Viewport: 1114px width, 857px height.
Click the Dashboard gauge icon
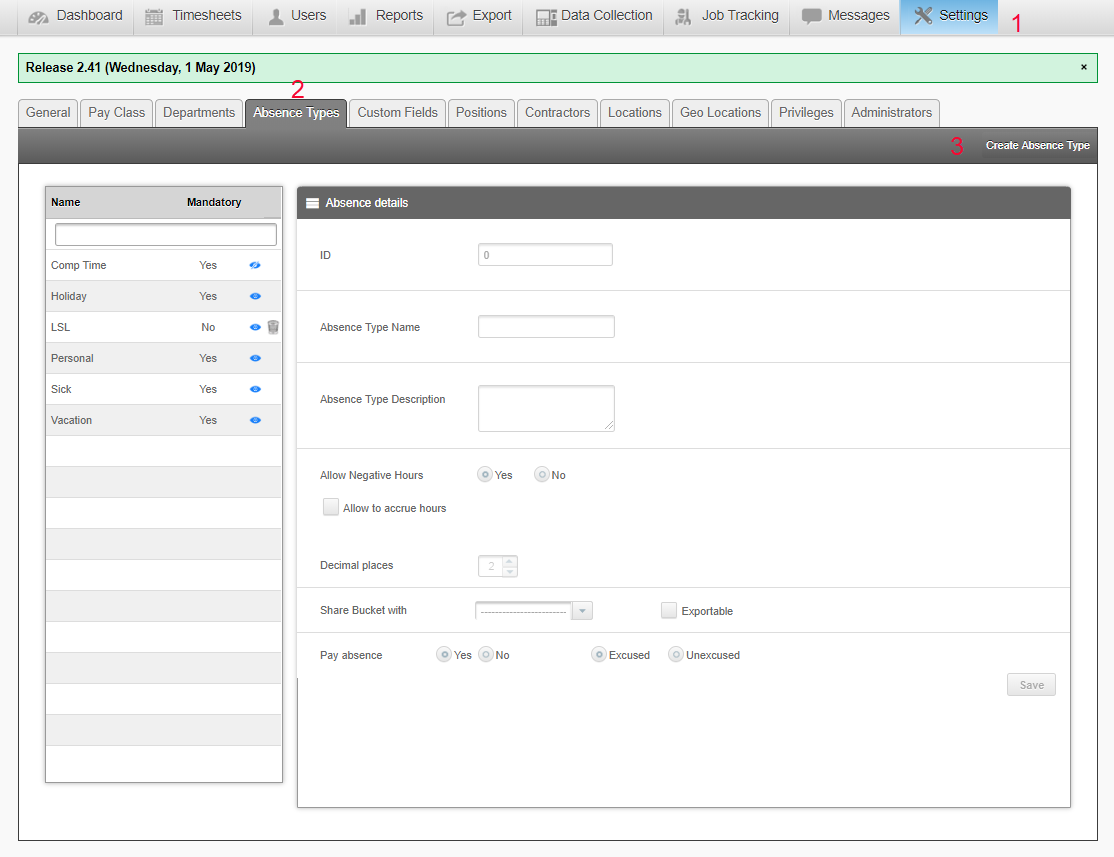point(38,17)
